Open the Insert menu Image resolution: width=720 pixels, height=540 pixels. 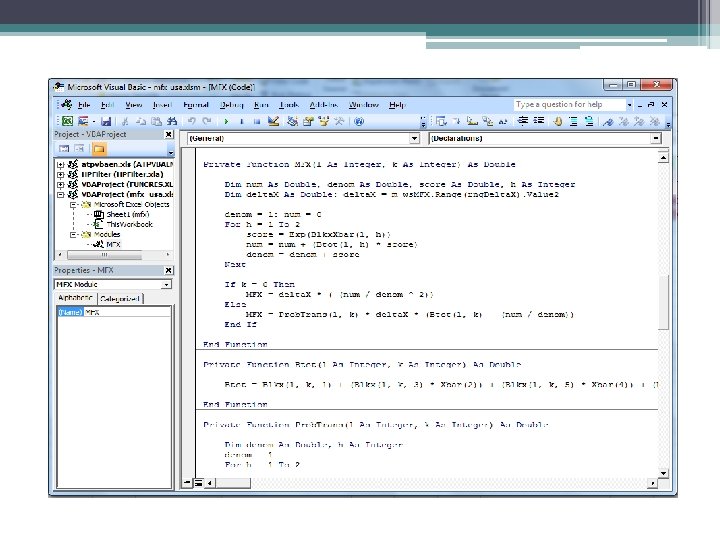[162, 105]
